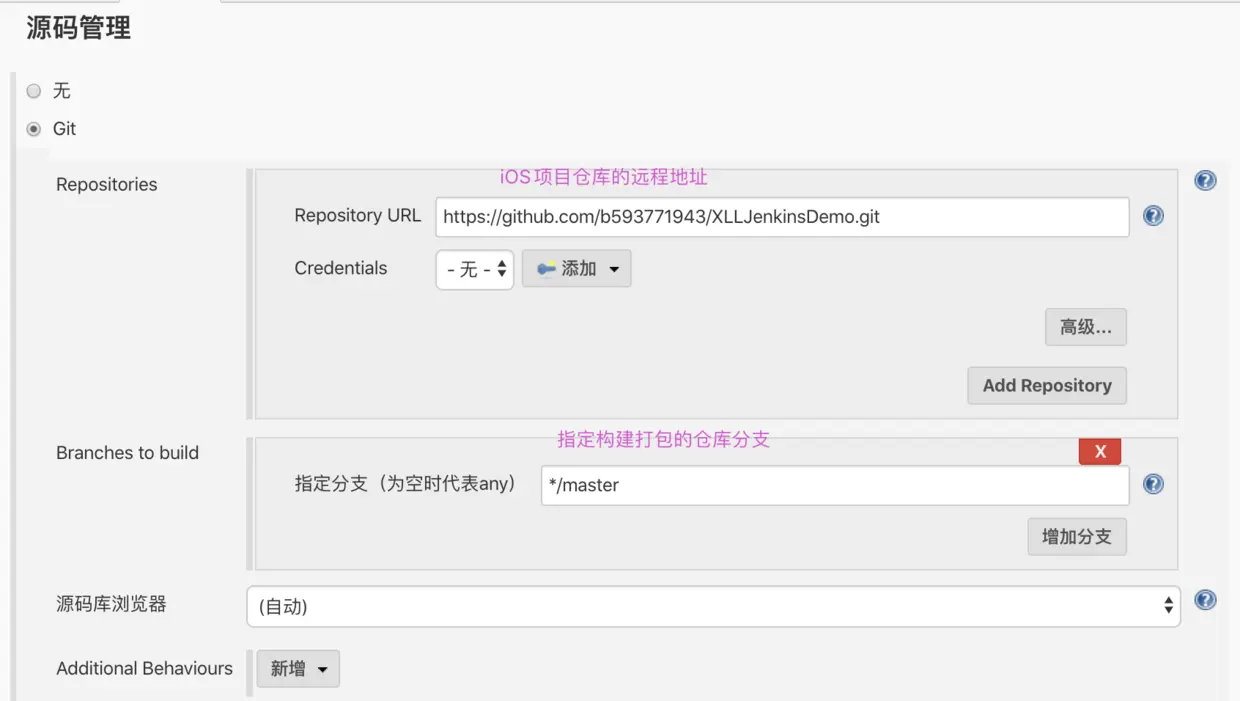Click the 增加分支 button

[x=1077, y=537]
